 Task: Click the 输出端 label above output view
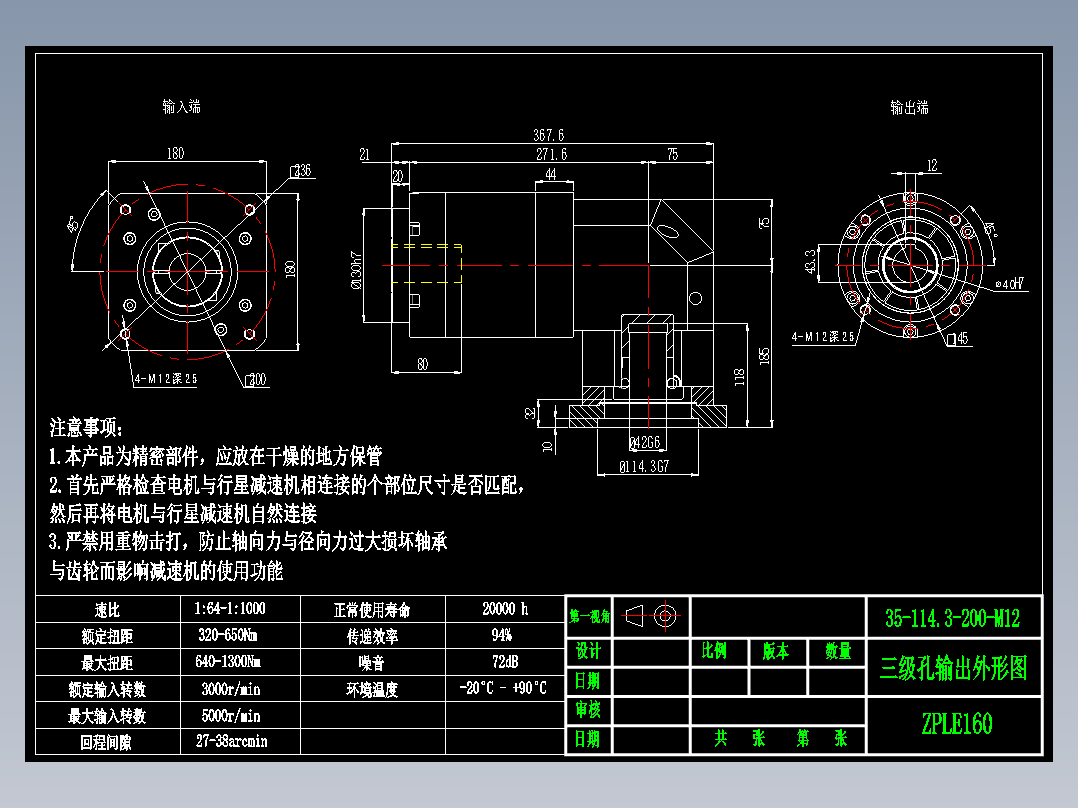907,107
